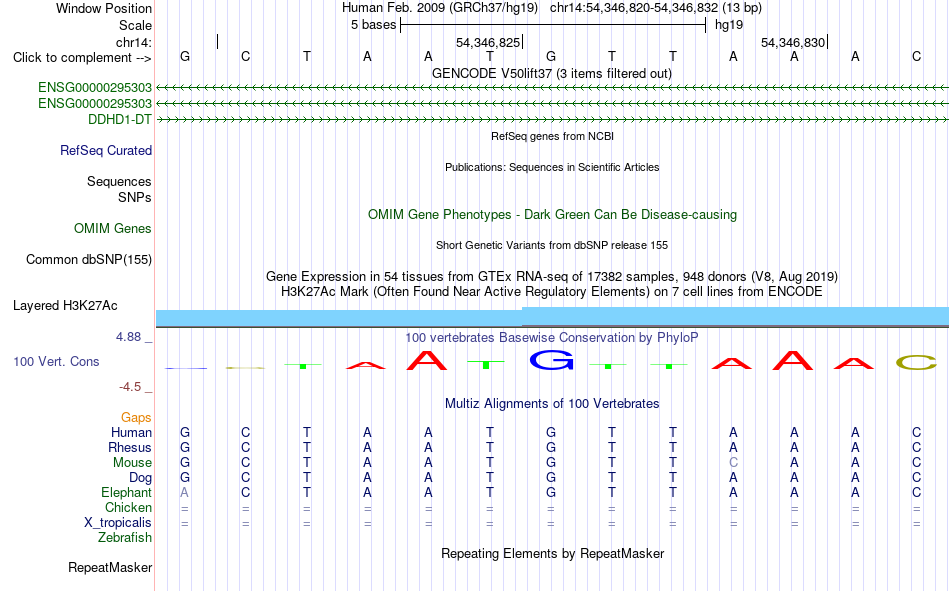Click the Zebrafish species row label
The image size is (950, 591).
[x=125, y=538]
